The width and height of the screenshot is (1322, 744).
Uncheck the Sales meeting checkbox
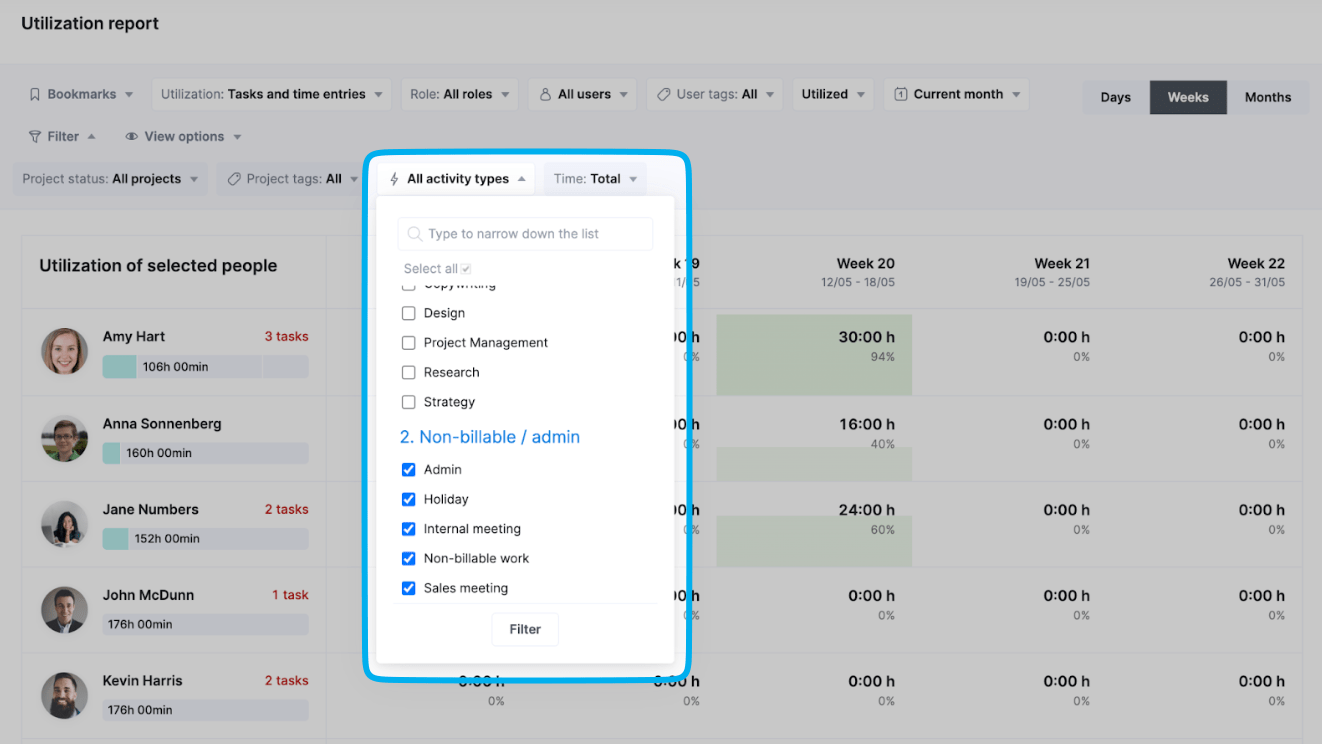pyautogui.click(x=408, y=588)
